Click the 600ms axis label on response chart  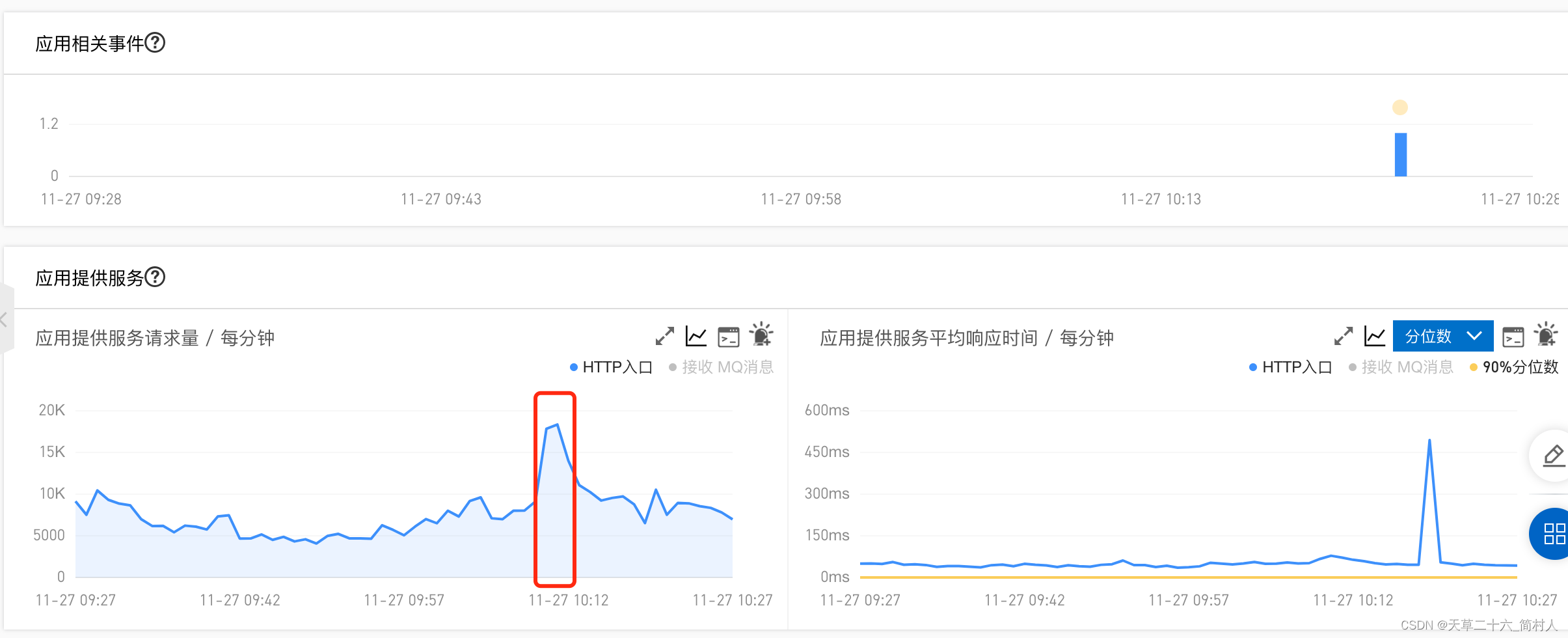[827, 410]
